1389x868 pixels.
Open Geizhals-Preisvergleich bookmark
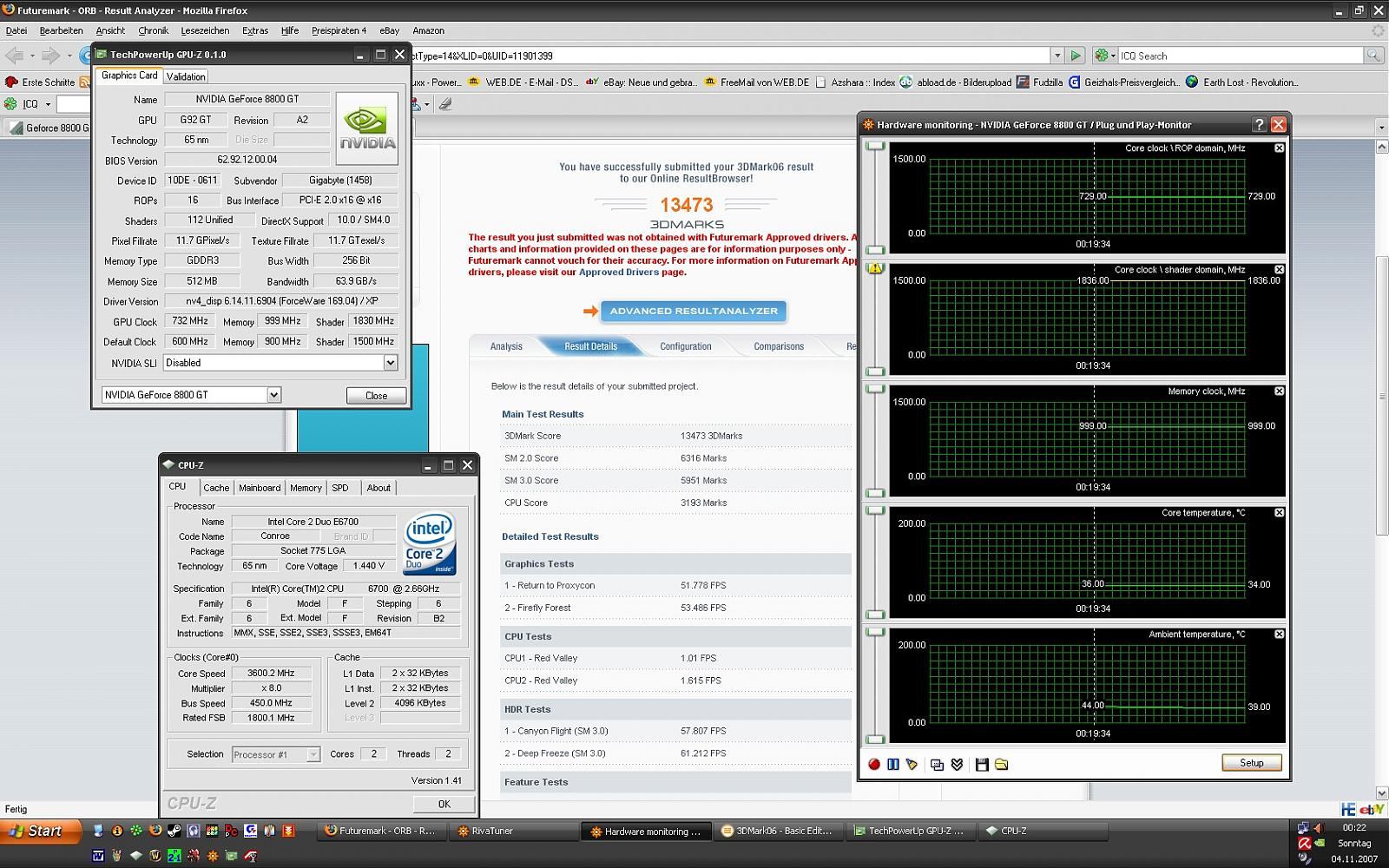click(1123, 82)
